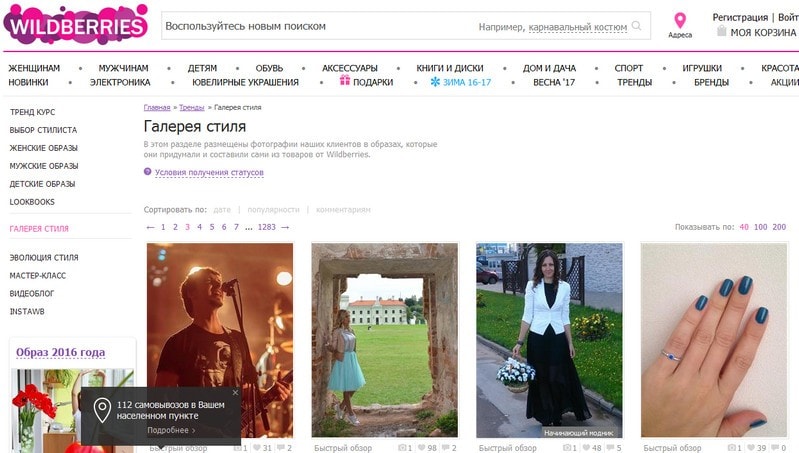799x453 pixels.
Task: Open ДЕТСКИЕ ОБРАЗЫ sidebar item
Action: tap(42, 184)
